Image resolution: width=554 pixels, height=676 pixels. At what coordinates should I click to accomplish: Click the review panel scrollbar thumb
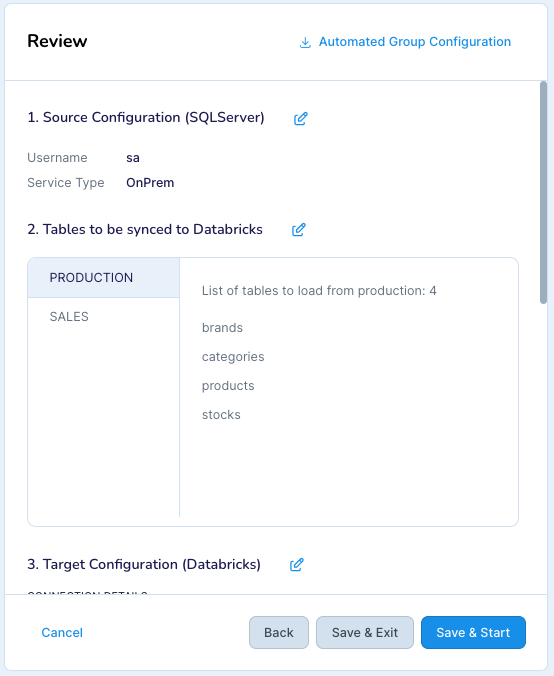[543, 192]
